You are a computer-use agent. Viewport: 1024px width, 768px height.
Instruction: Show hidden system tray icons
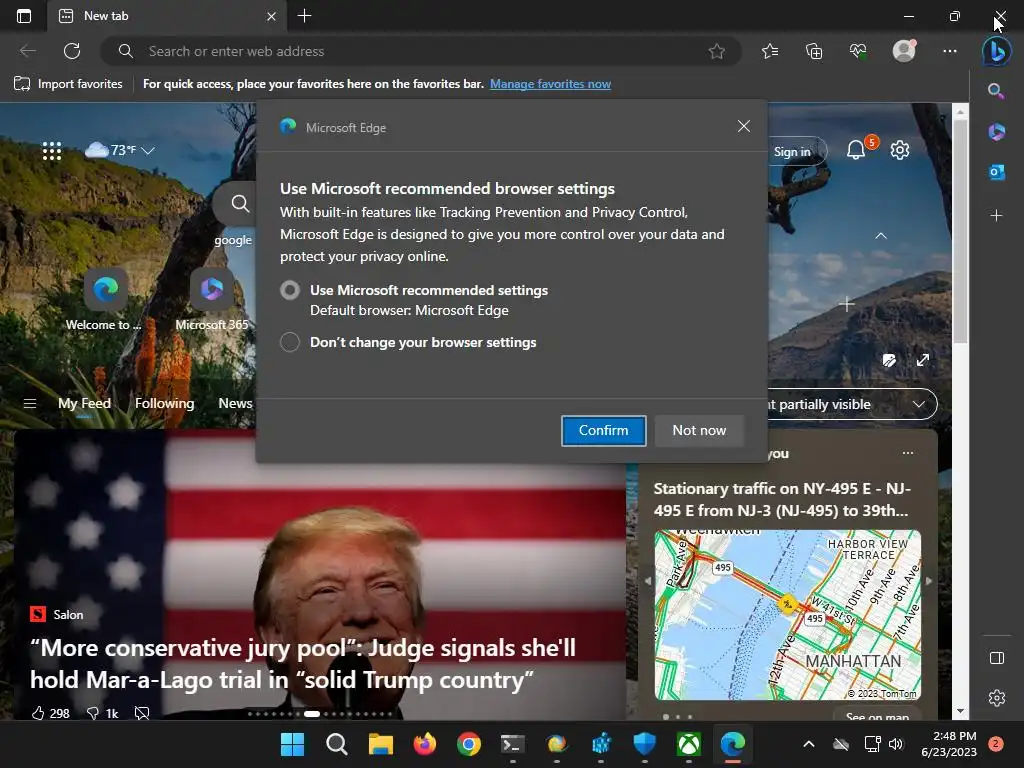[x=808, y=744]
